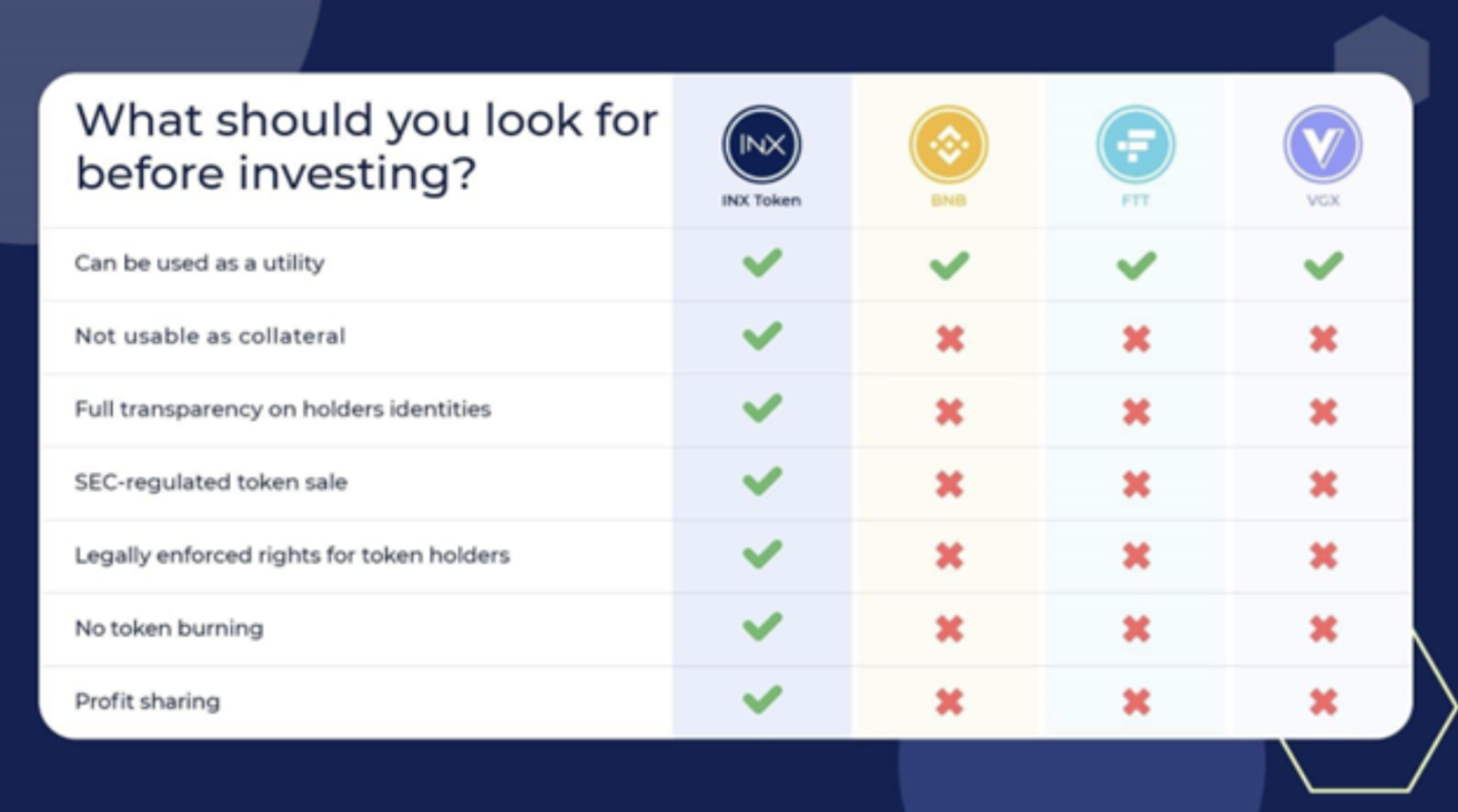Click the 'INX Token' column label

761,200
